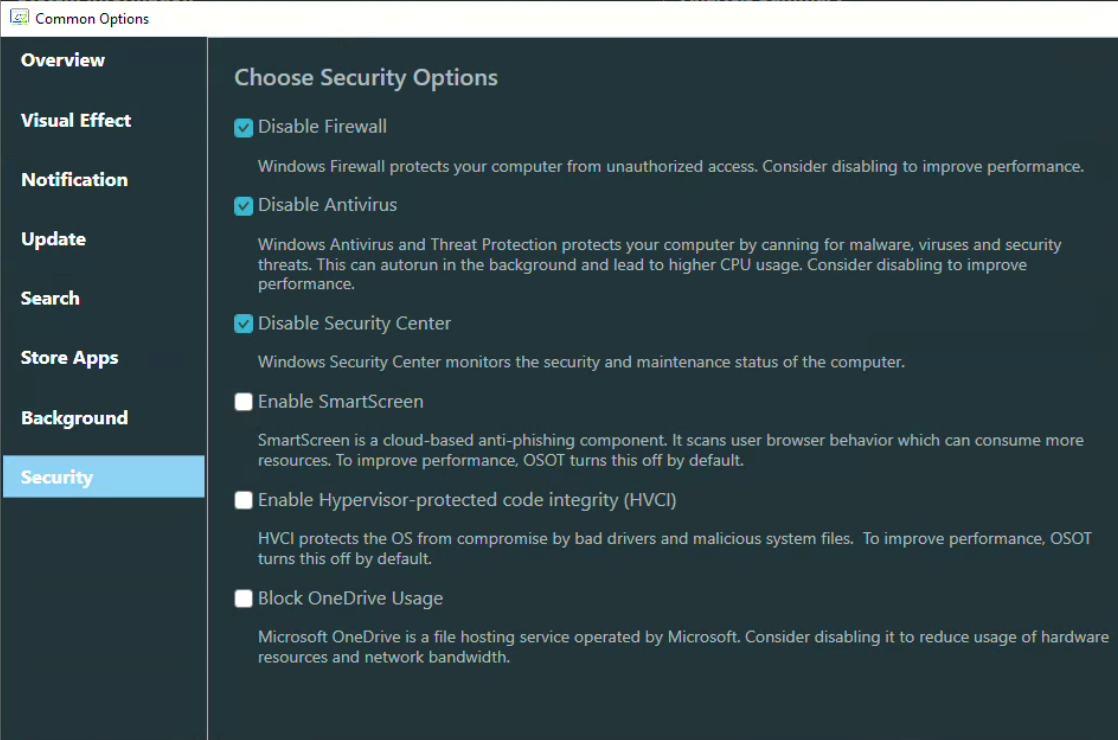Enable the SmartScreen checkbox
Viewport: 1118px width, 740px height.
[x=244, y=402]
